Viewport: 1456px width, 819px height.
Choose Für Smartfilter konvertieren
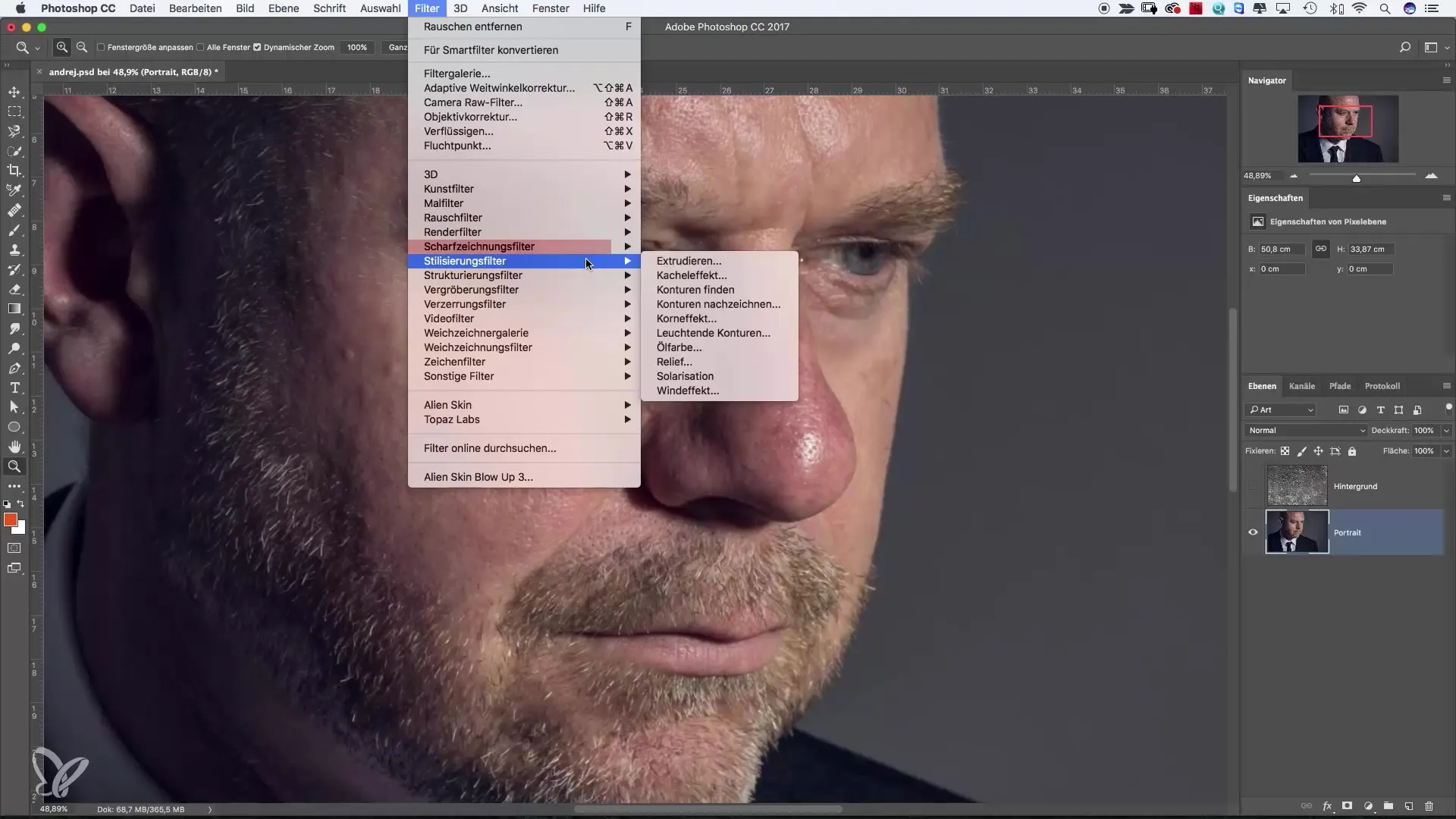524,50
